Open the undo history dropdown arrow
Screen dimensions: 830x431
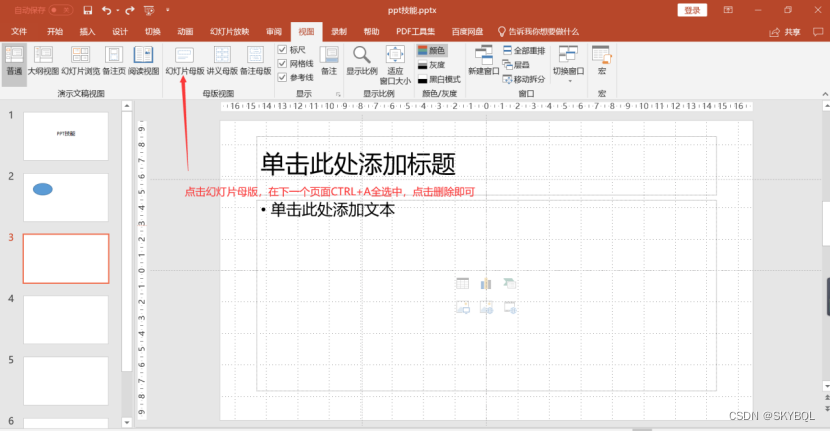118,10
